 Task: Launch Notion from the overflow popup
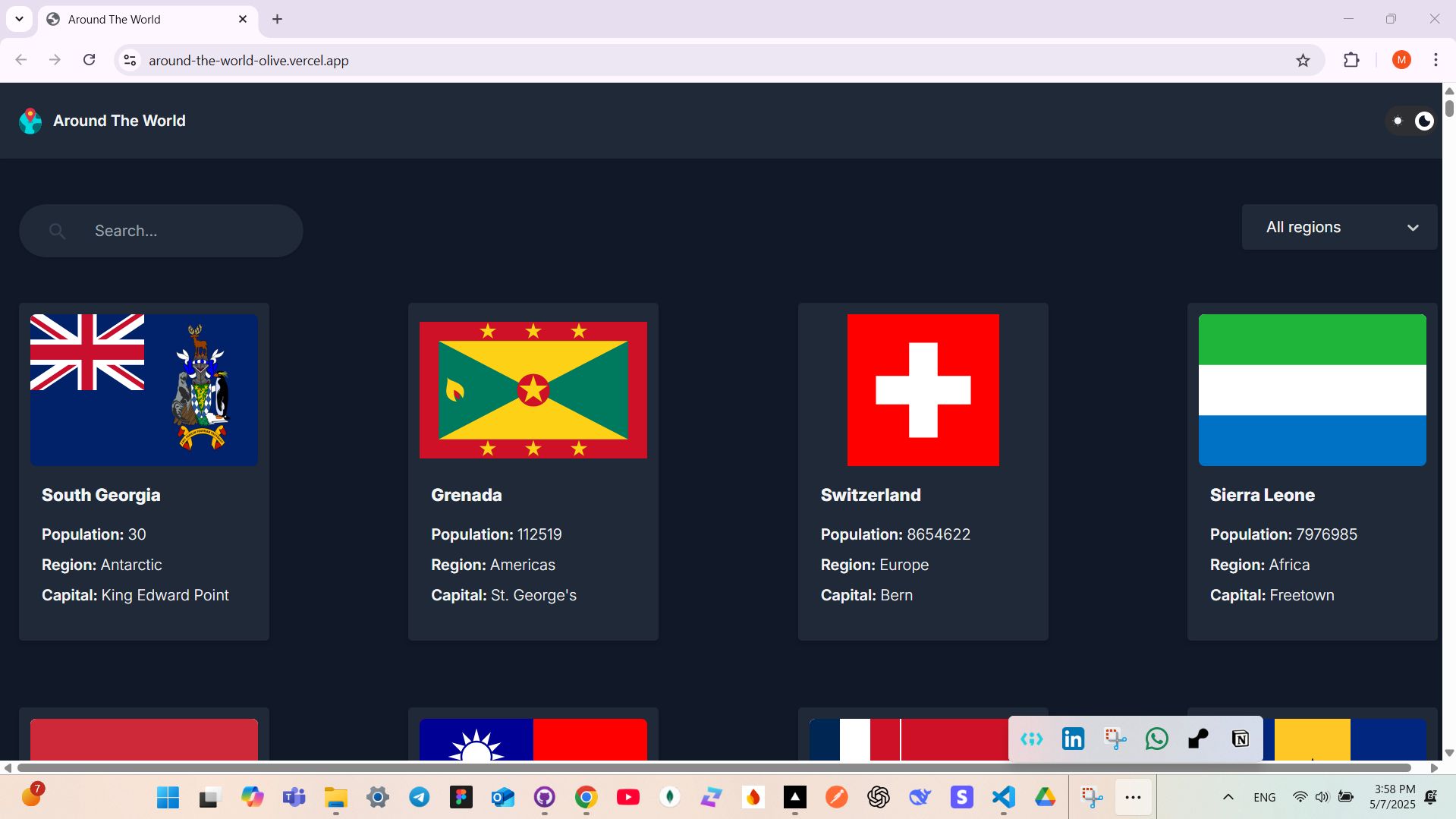1241,739
